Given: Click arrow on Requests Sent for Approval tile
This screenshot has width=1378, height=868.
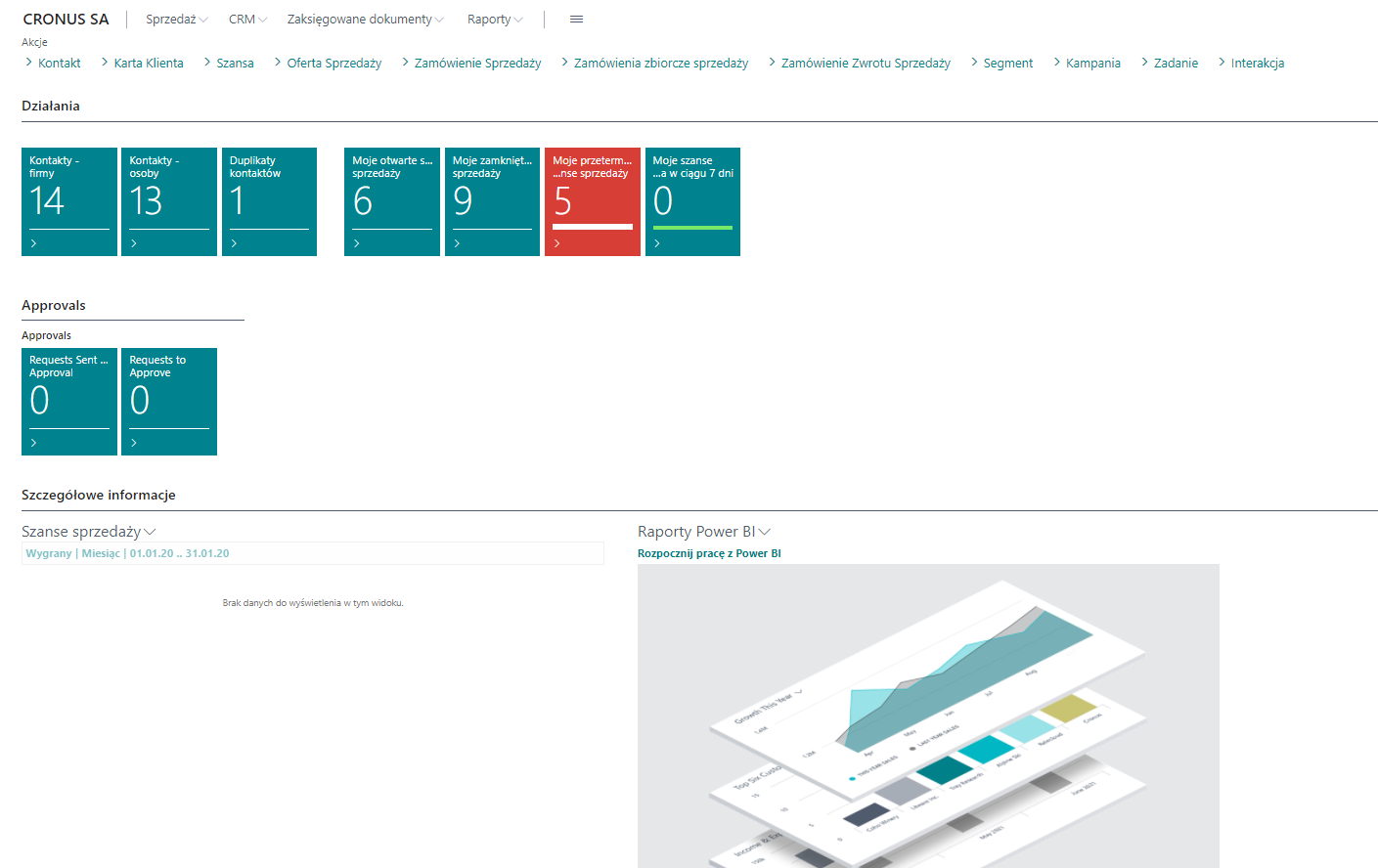Looking at the screenshot, I should click(34, 443).
